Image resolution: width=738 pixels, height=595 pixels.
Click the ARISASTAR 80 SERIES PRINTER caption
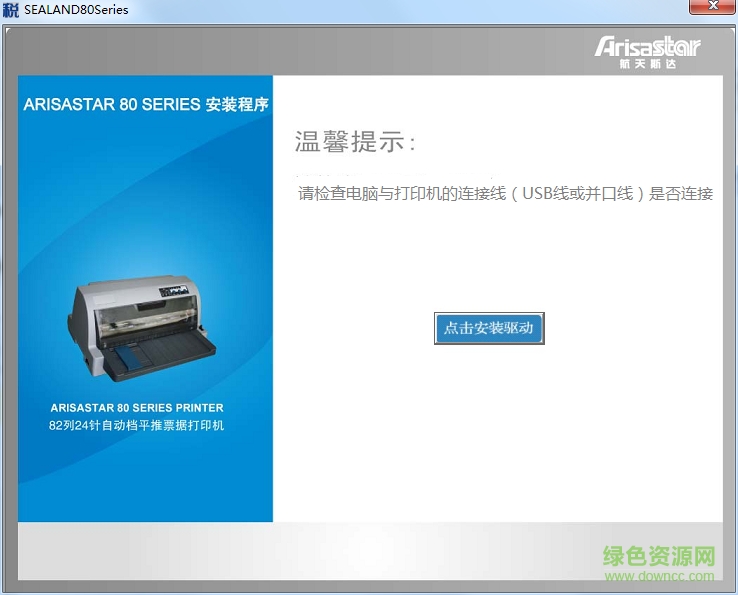point(137,408)
